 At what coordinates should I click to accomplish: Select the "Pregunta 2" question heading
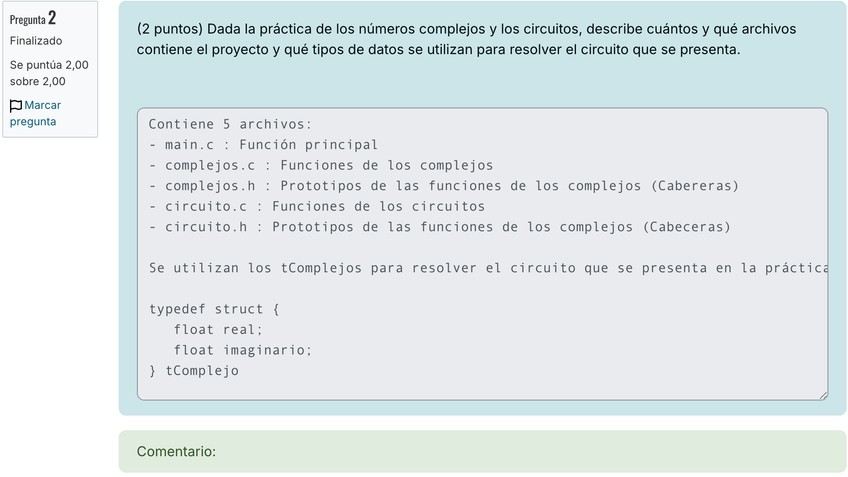(33, 18)
